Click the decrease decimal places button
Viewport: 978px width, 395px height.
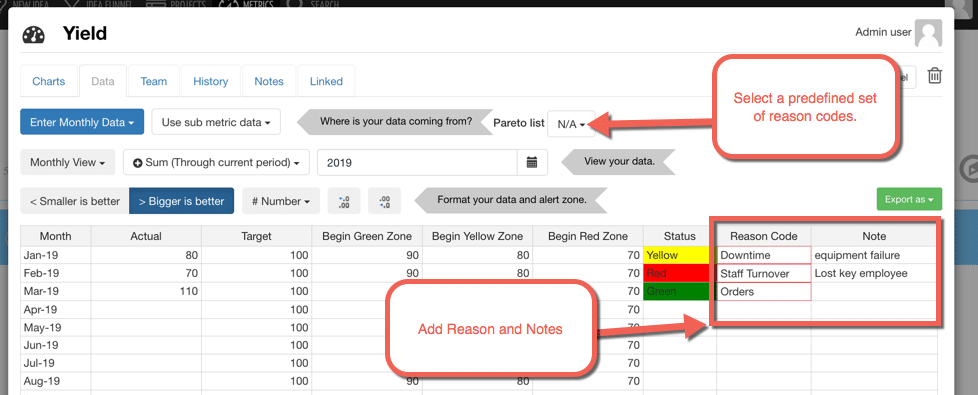[384, 201]
